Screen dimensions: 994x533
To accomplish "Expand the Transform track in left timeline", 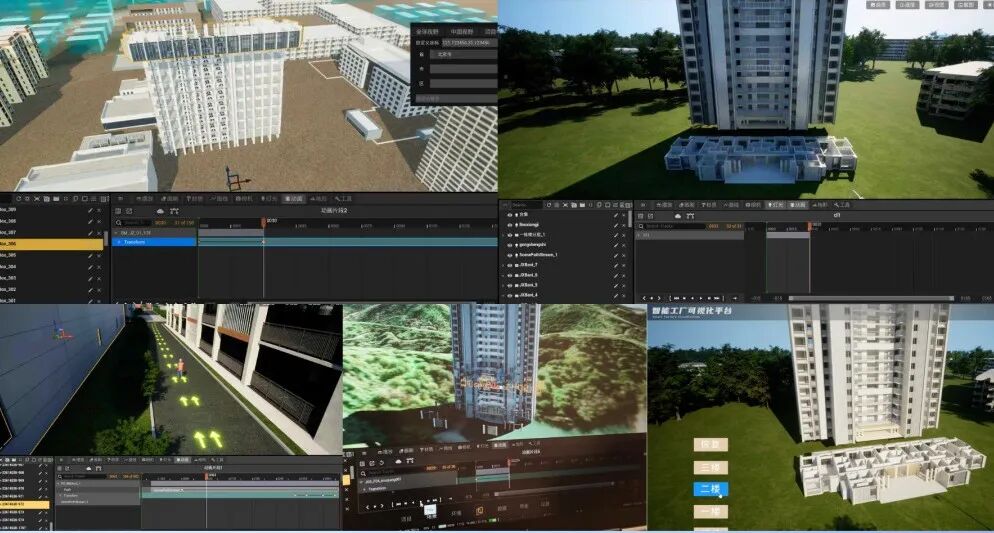I will (x=119, y=242).
